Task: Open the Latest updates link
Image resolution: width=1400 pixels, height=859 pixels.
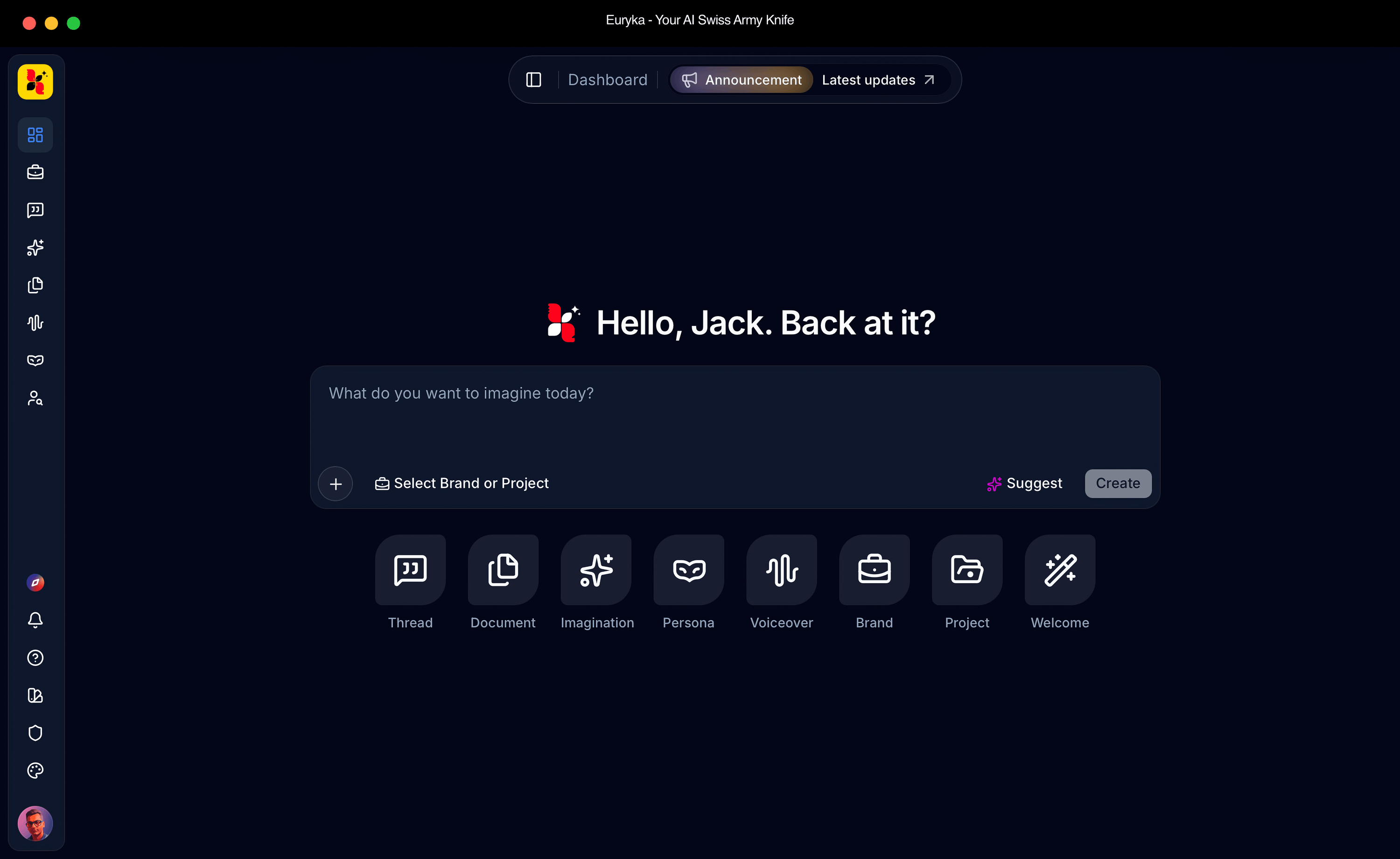Action: tap(878, 79)
